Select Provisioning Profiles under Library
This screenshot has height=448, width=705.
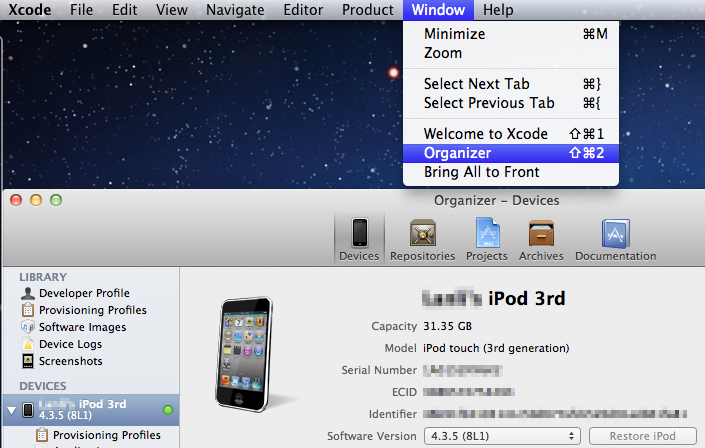(91, 310)
